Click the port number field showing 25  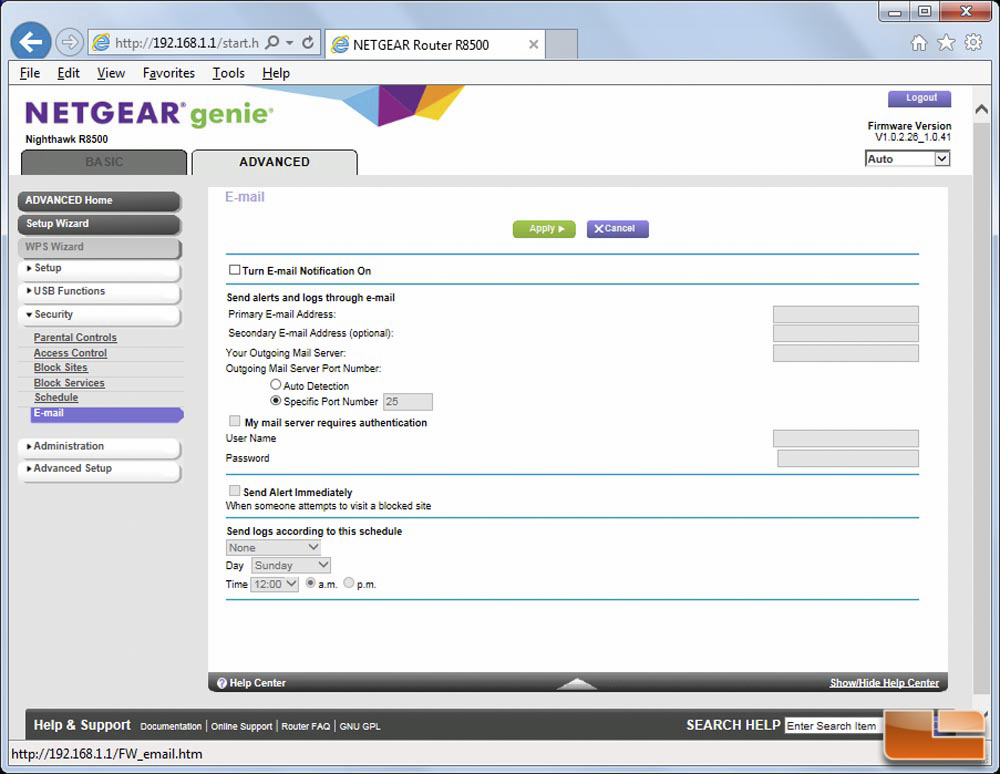click(408, 402)
